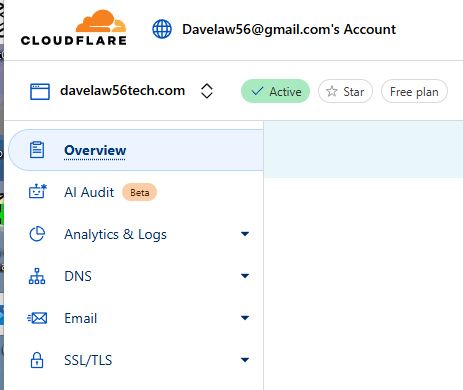The width and height of the screenshot is (463, 390).
Task: Click the browser window icon beside davelaw56tech.com
Action: [40, 91]
